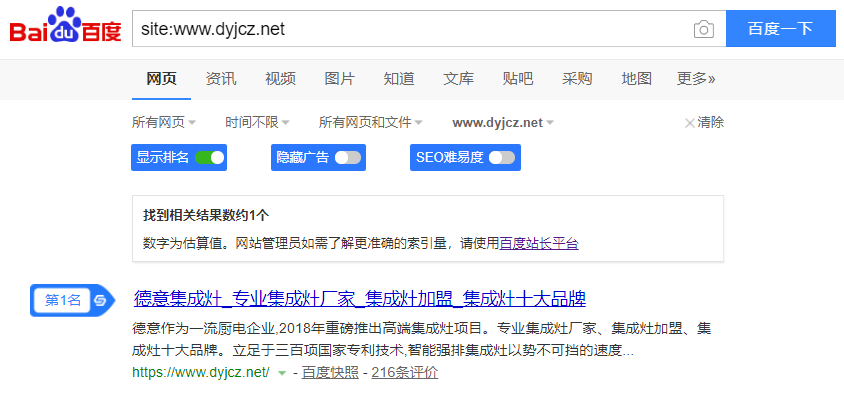This screenshot has height=408, width=844.
Task: Expand the 所有网页和文件 filter dropdown
Action: (370, 123)
